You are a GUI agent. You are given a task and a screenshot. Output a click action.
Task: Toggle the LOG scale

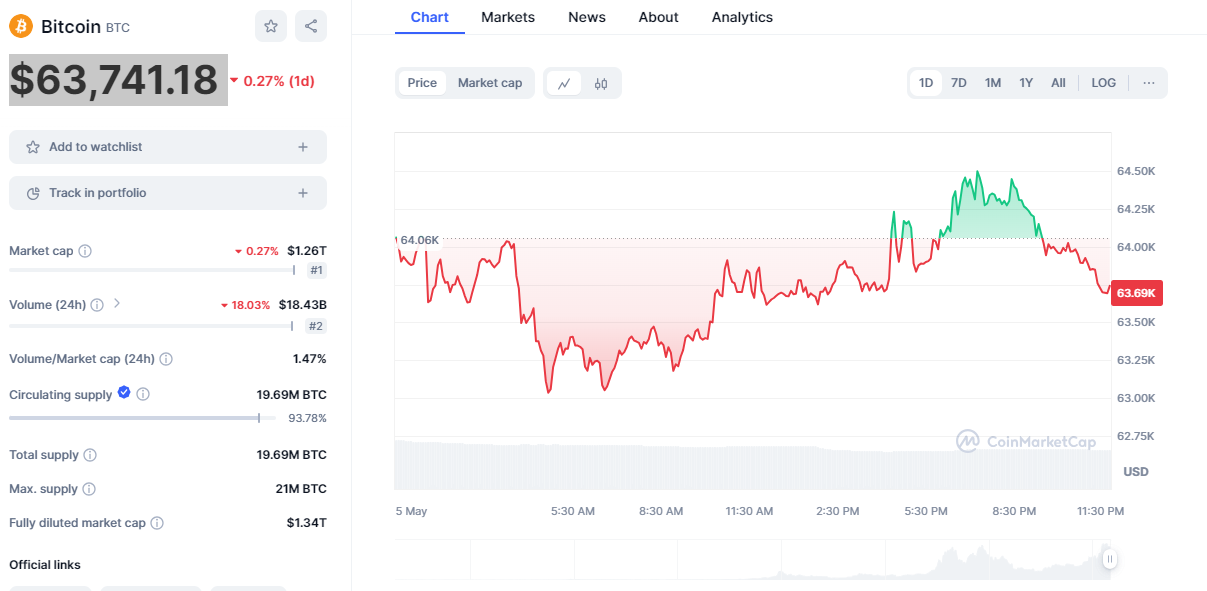click(x=1104, y=83)
